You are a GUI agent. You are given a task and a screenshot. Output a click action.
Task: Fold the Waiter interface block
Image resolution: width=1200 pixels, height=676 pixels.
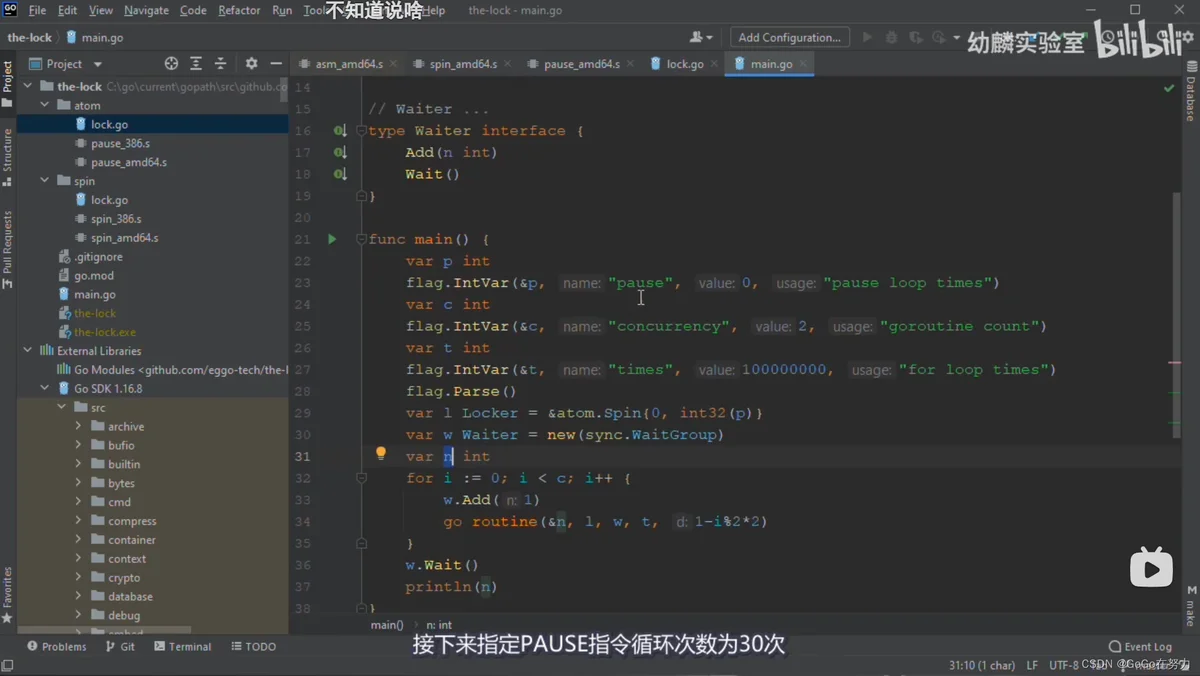[361, 131]
